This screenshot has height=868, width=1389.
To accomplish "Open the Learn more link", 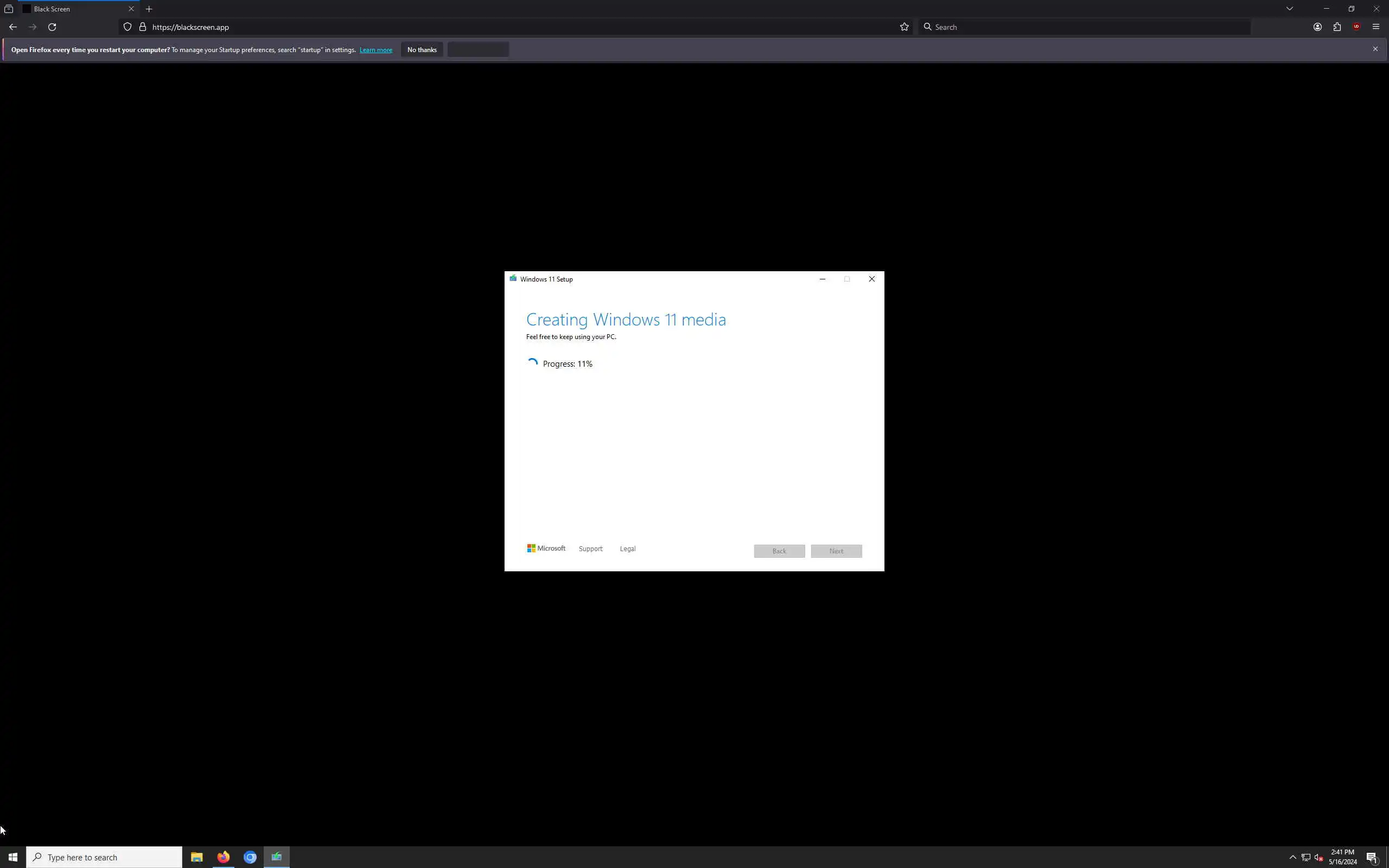I will [x=375, y=50].
